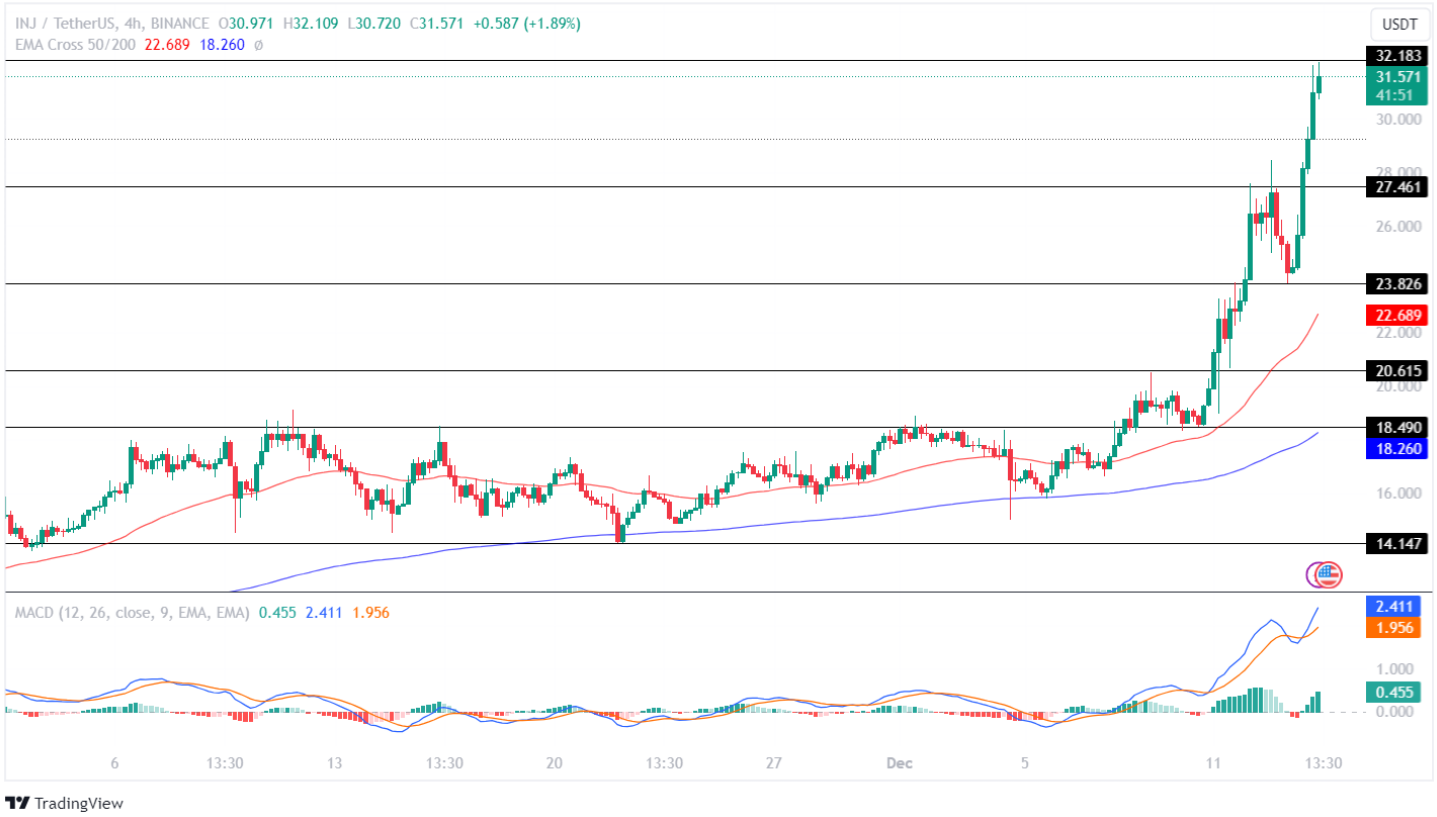Click the 32.183 price level label

coord(1396,55)
